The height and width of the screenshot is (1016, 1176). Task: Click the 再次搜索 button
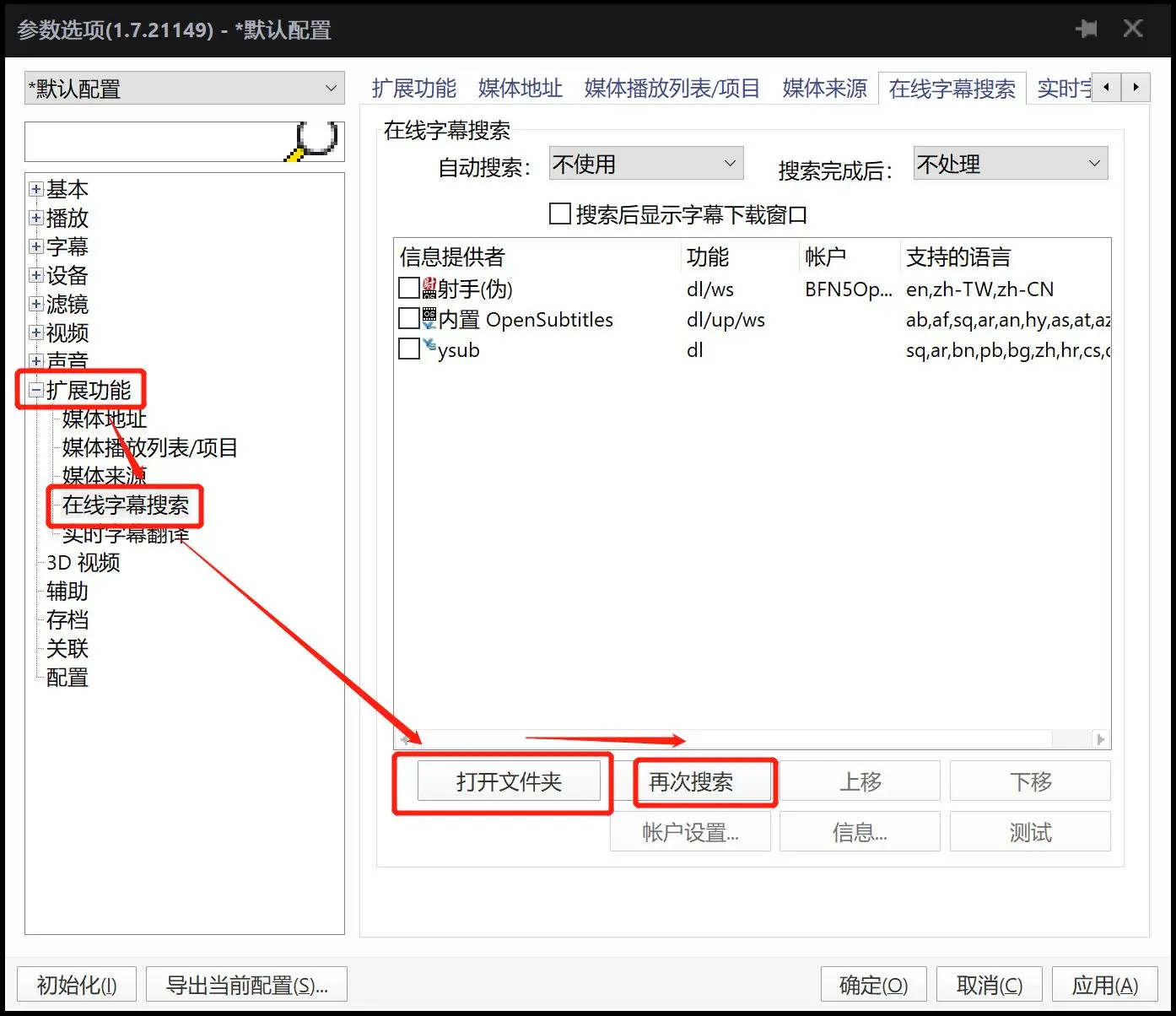tap(690, 781)
